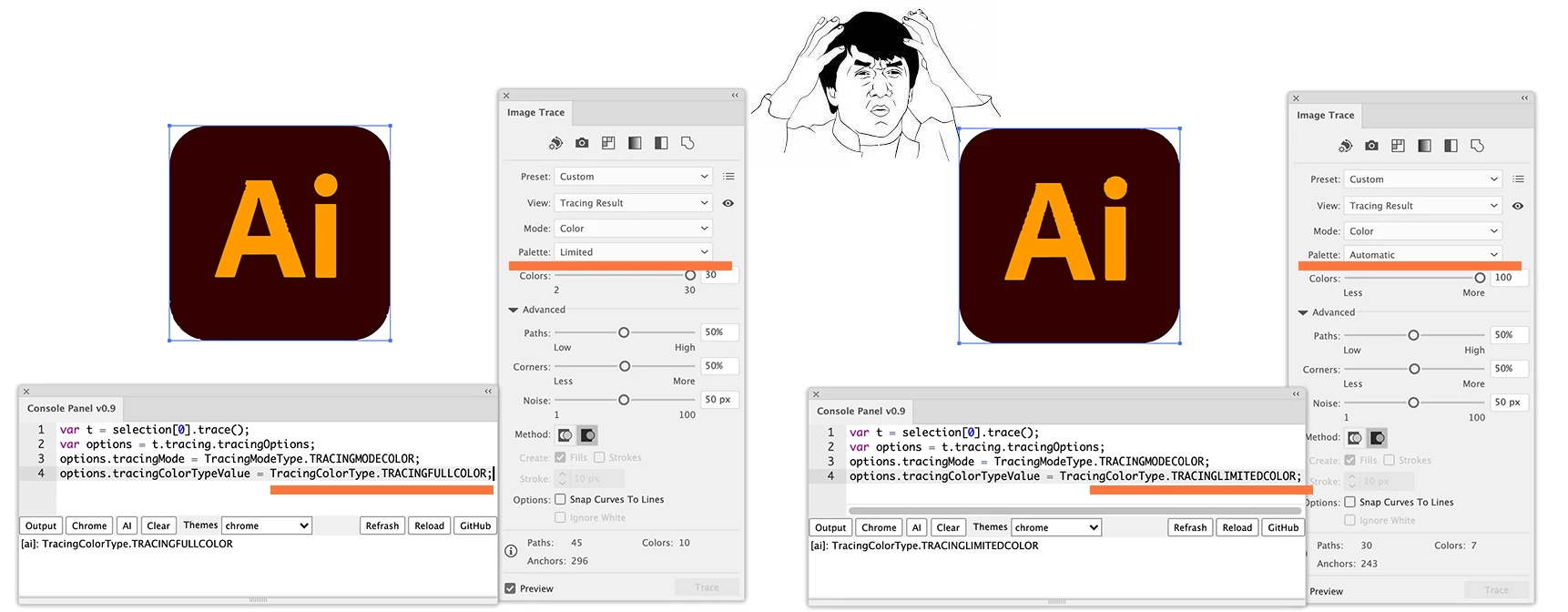Select Outline preset icon in right Image Trace panel
This screenshot has height=612, width=1568.
[x=1477, y=146]
